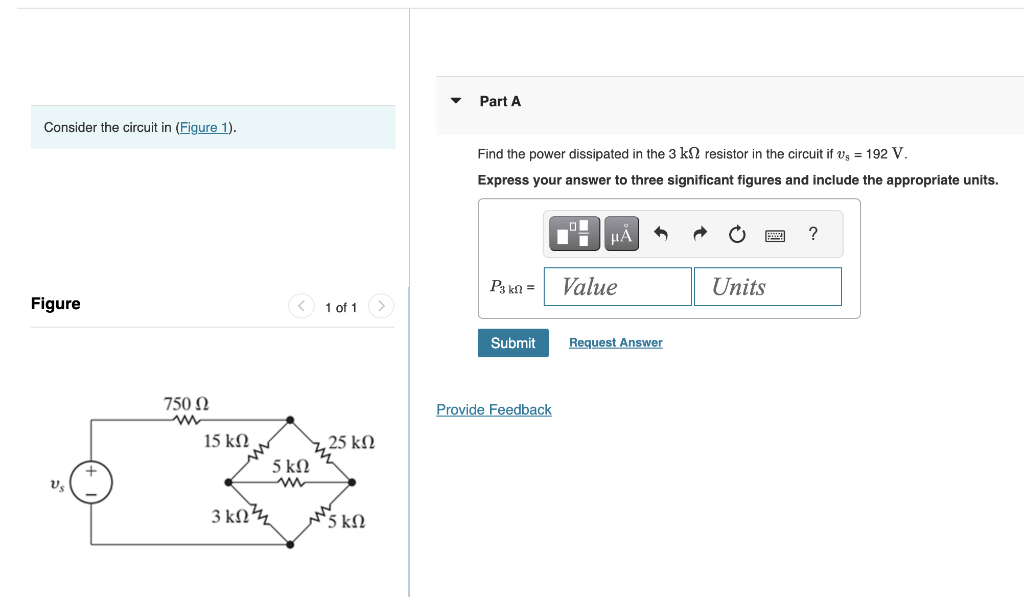The height and width of the screenshot is (597, 1024).
Task: Select the Part A heading label
Action: 499,101
